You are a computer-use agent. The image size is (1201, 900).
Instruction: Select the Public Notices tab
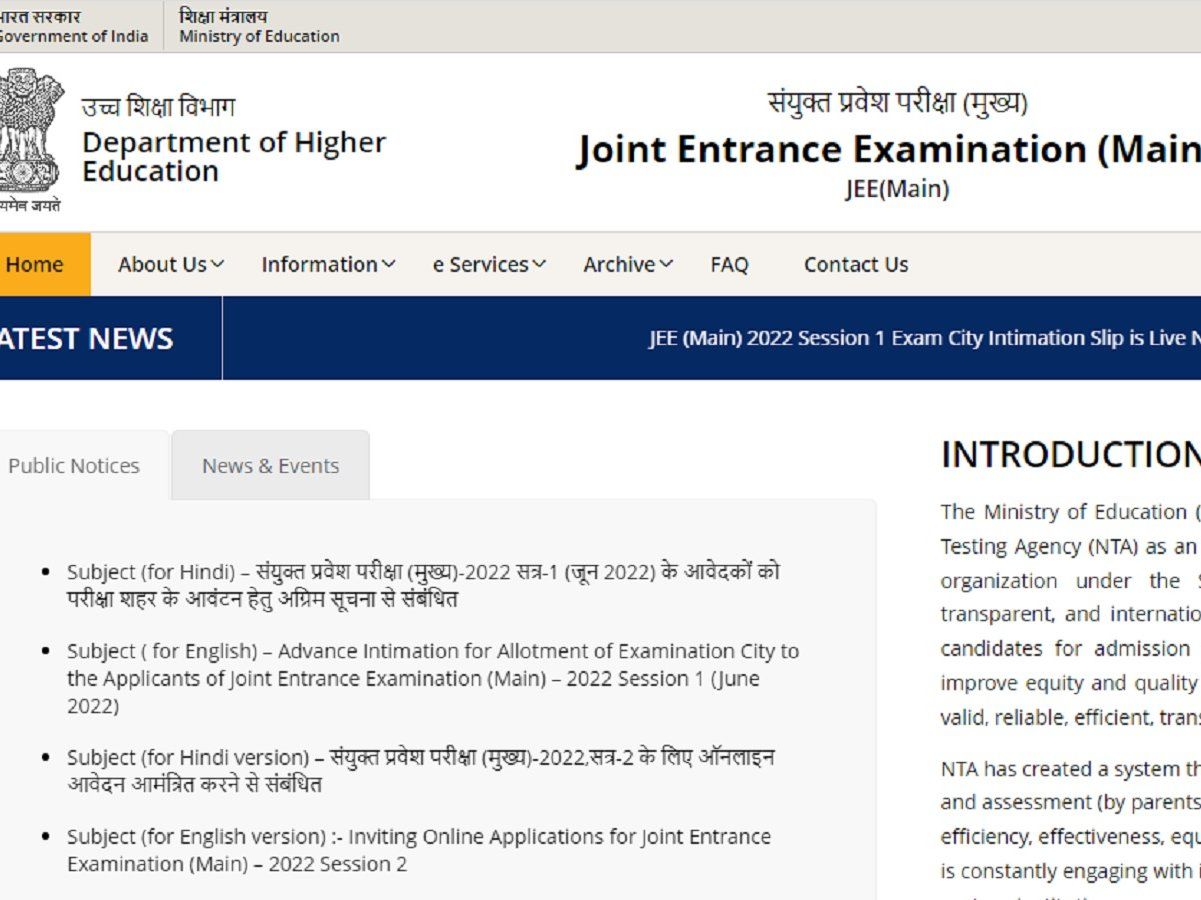74,464
